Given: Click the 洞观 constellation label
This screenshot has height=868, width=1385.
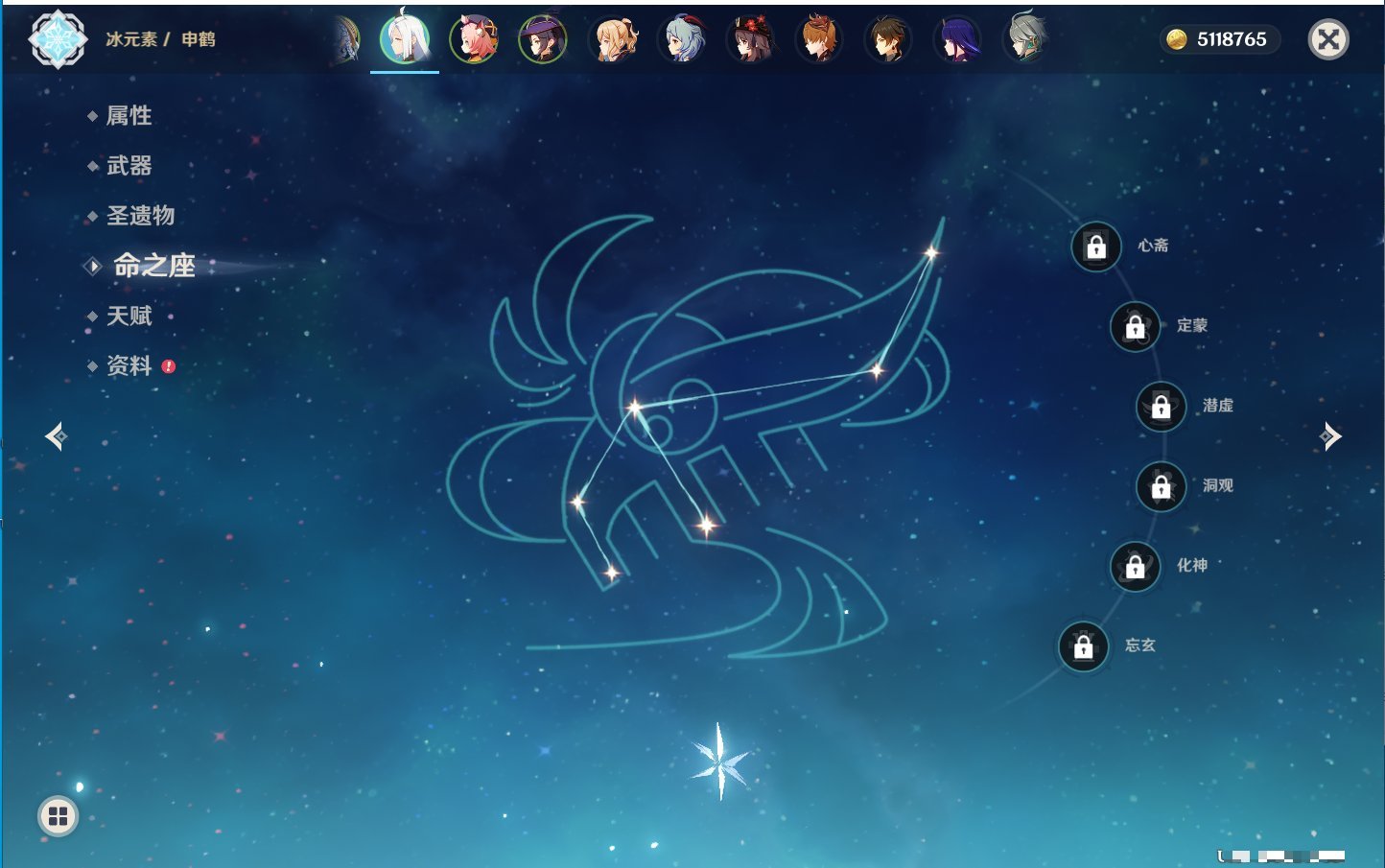Looking at the screenshot, I should click(1218, 485).
